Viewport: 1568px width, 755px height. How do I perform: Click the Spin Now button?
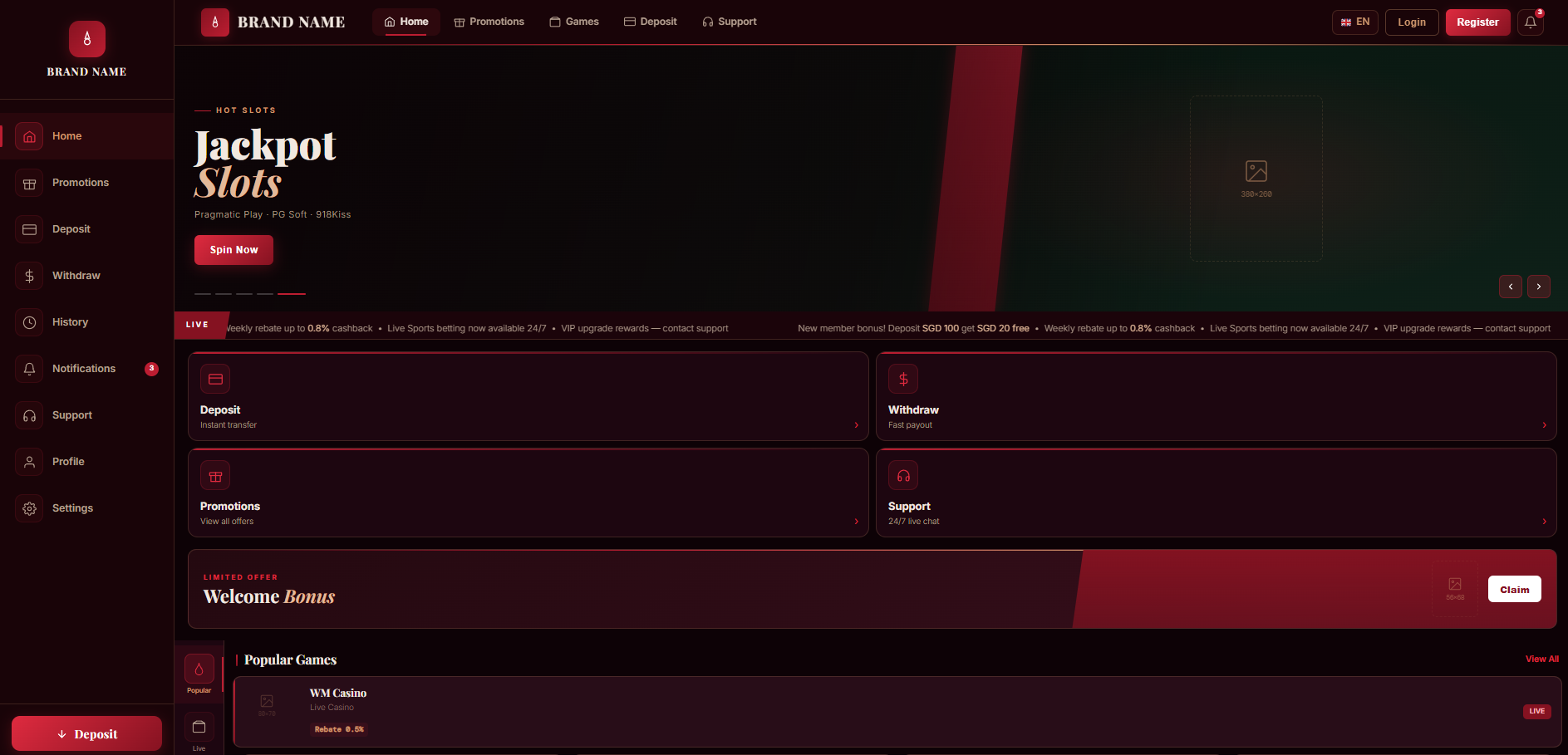point(233,250)
